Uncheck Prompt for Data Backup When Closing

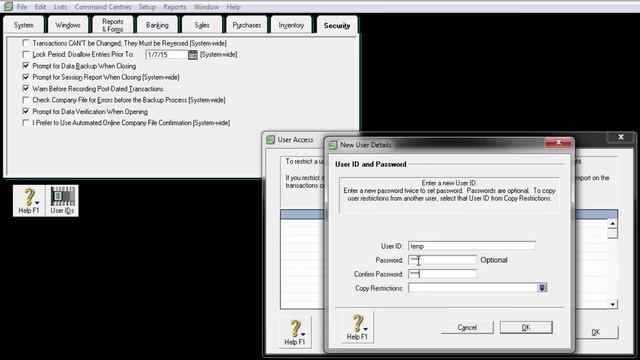click(x=26, y=66)
